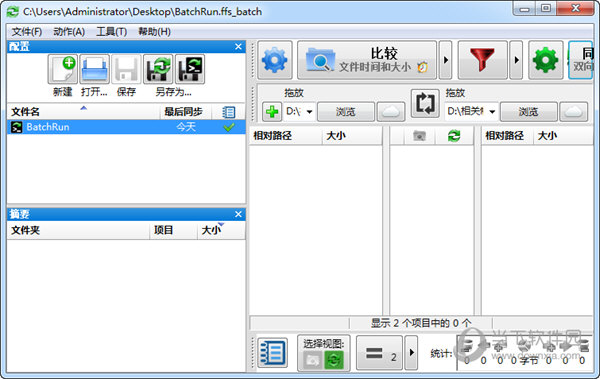Expand view filter options arrow at bottom
Screen dimensions: 600x379
point(411,353)
